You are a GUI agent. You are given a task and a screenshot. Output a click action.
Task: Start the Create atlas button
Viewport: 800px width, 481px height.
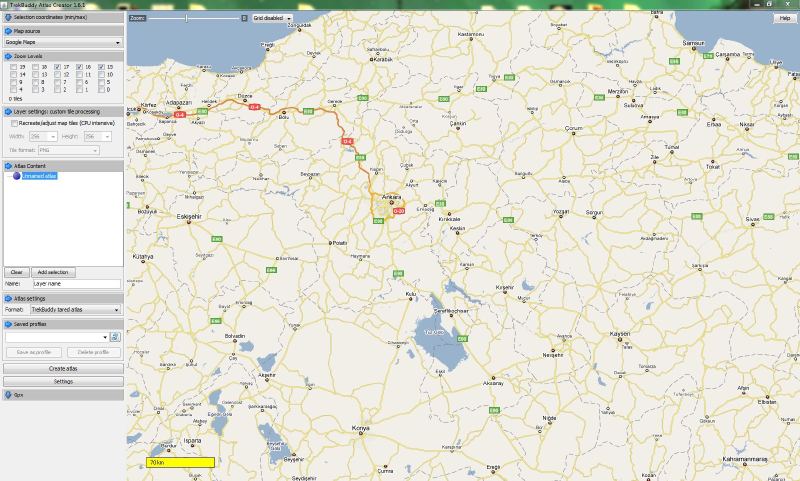point(63,368)
